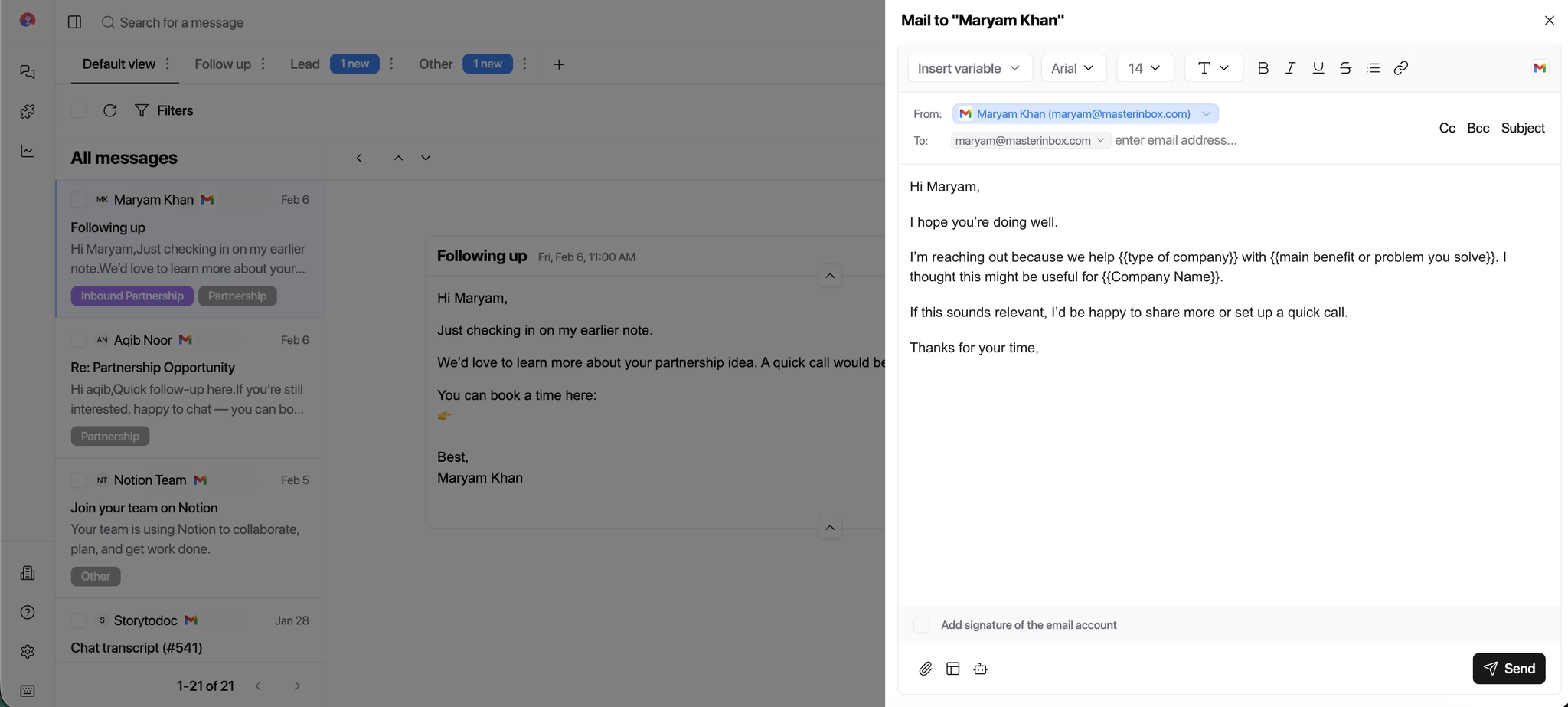Click the Send button
The image size is (1568, 707).
tap(1508, 668)
